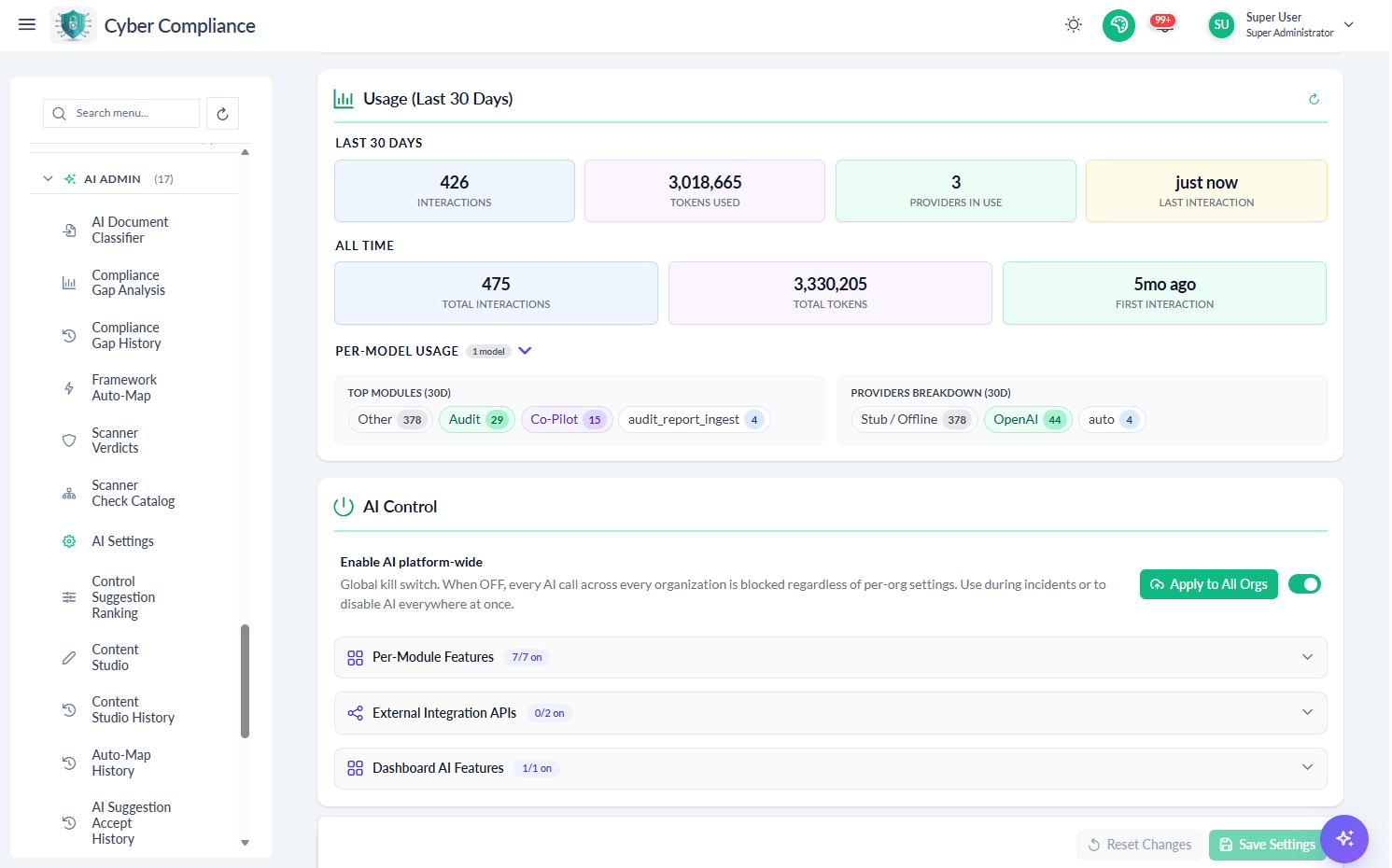Click the Apply to All Orgs button

pos(1208,584)
